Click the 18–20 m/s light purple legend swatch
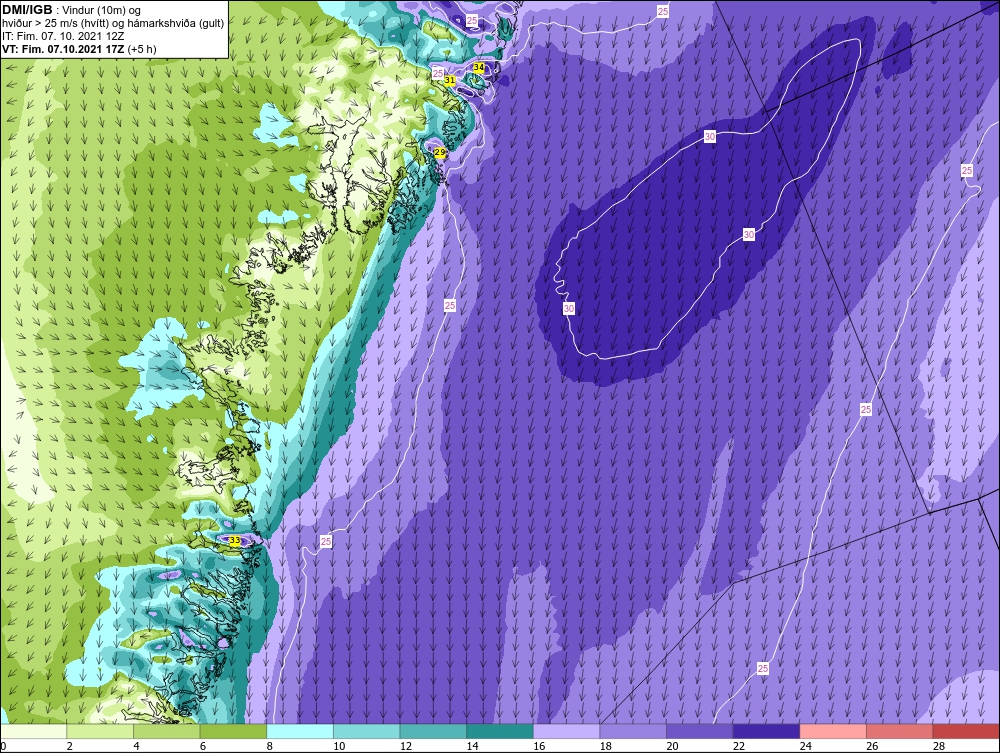 coord(633,731)
